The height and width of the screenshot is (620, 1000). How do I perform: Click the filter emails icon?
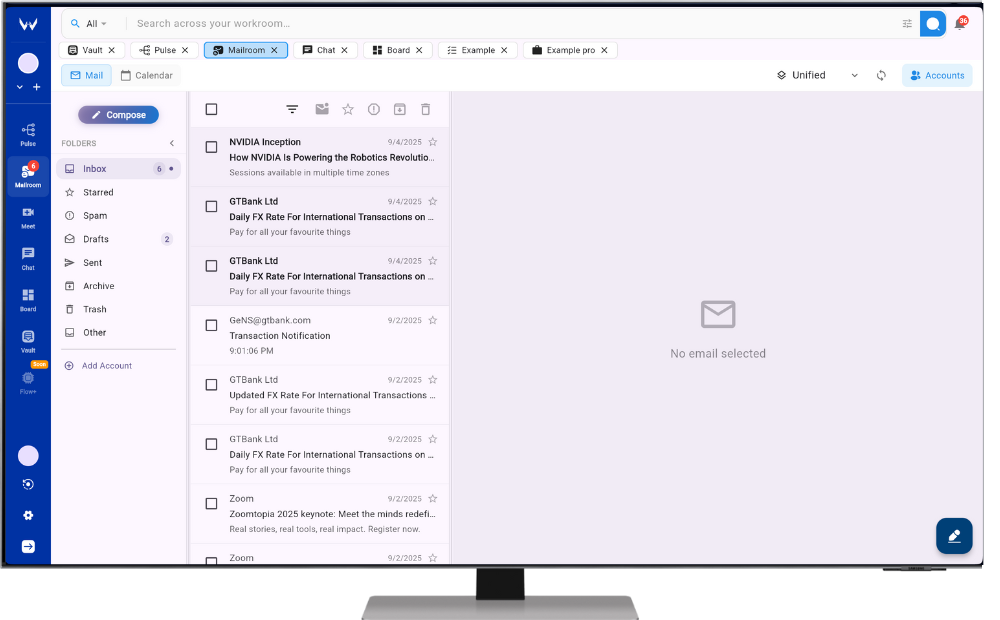292,110
